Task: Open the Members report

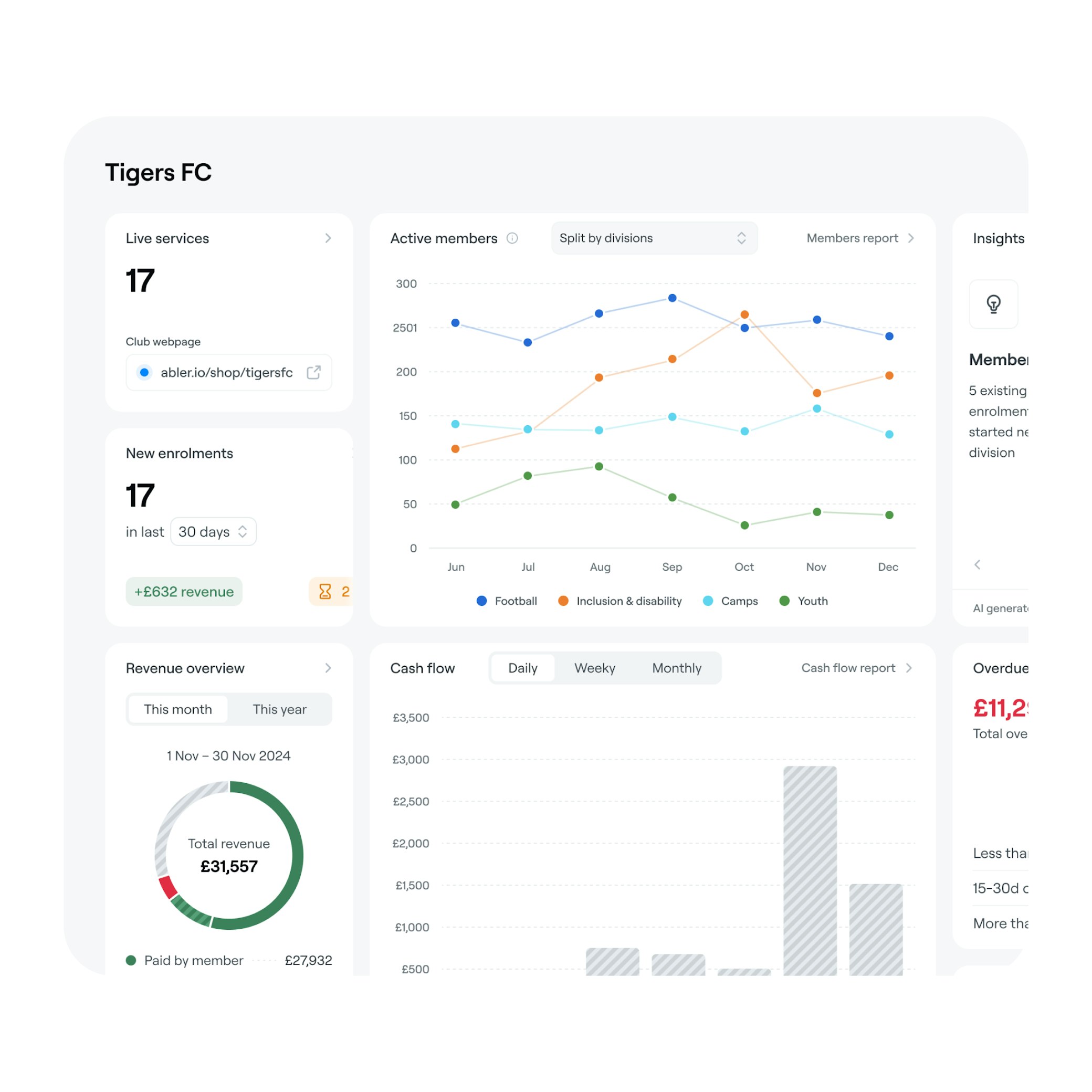Action: tap(853, 238)
